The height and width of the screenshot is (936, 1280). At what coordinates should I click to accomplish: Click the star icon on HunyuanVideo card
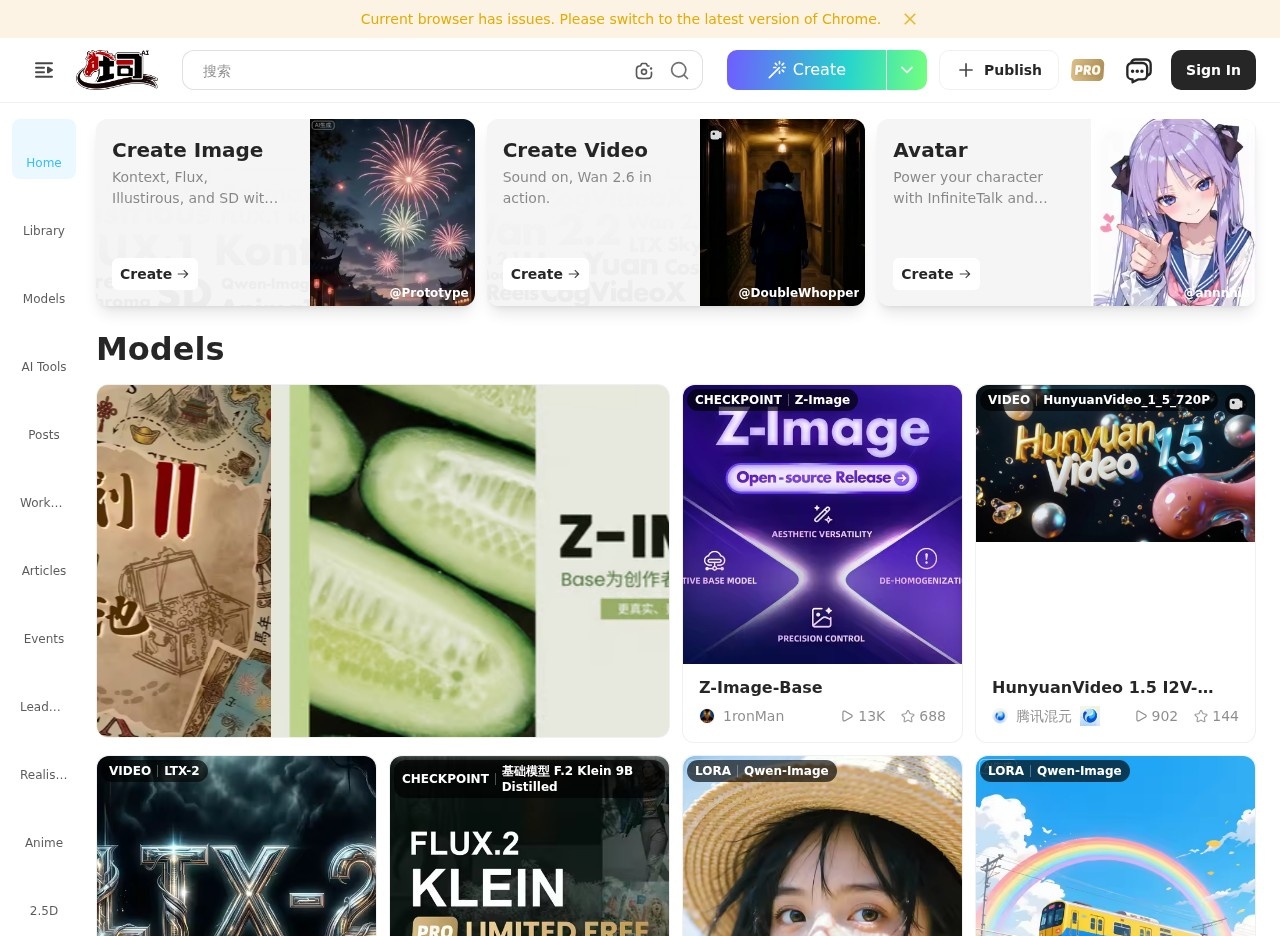tap(1201, 716)
